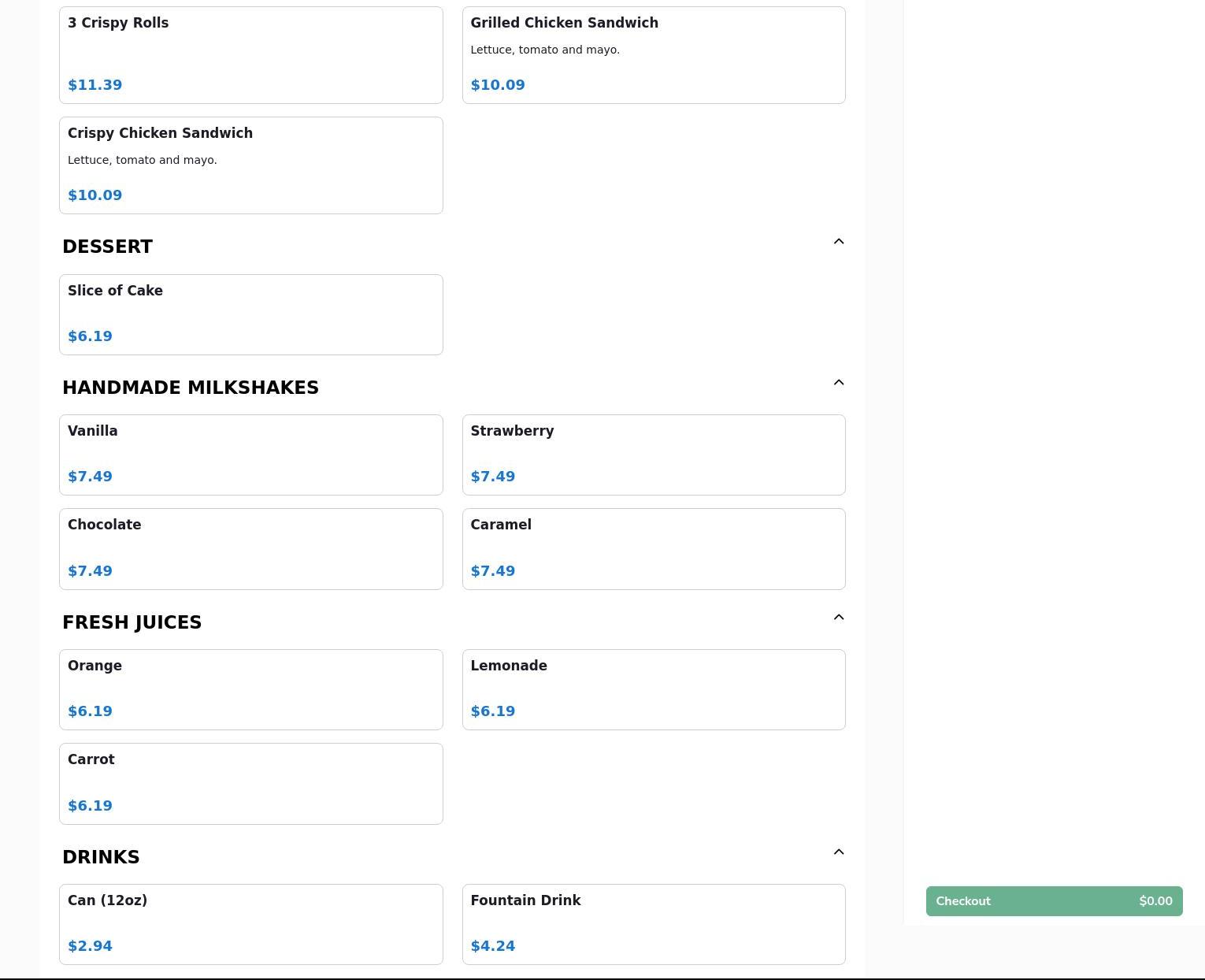Select the Vanilla milkshake card
This screenshot has width=1205, height=980.
click(251, 455)
